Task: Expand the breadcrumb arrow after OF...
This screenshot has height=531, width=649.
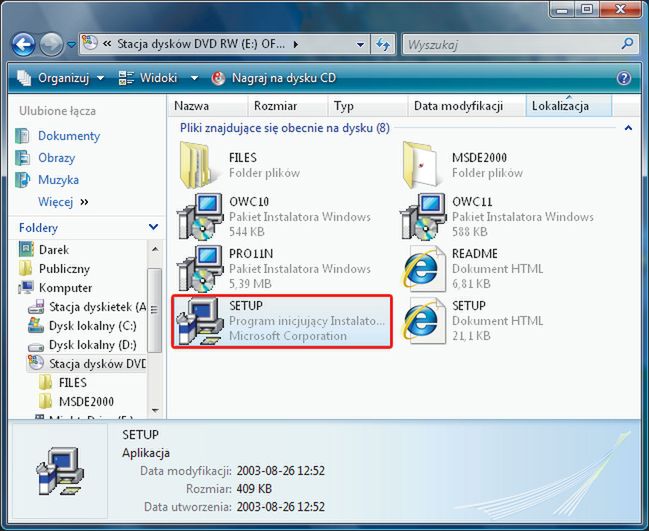Action: coord(296,44)
